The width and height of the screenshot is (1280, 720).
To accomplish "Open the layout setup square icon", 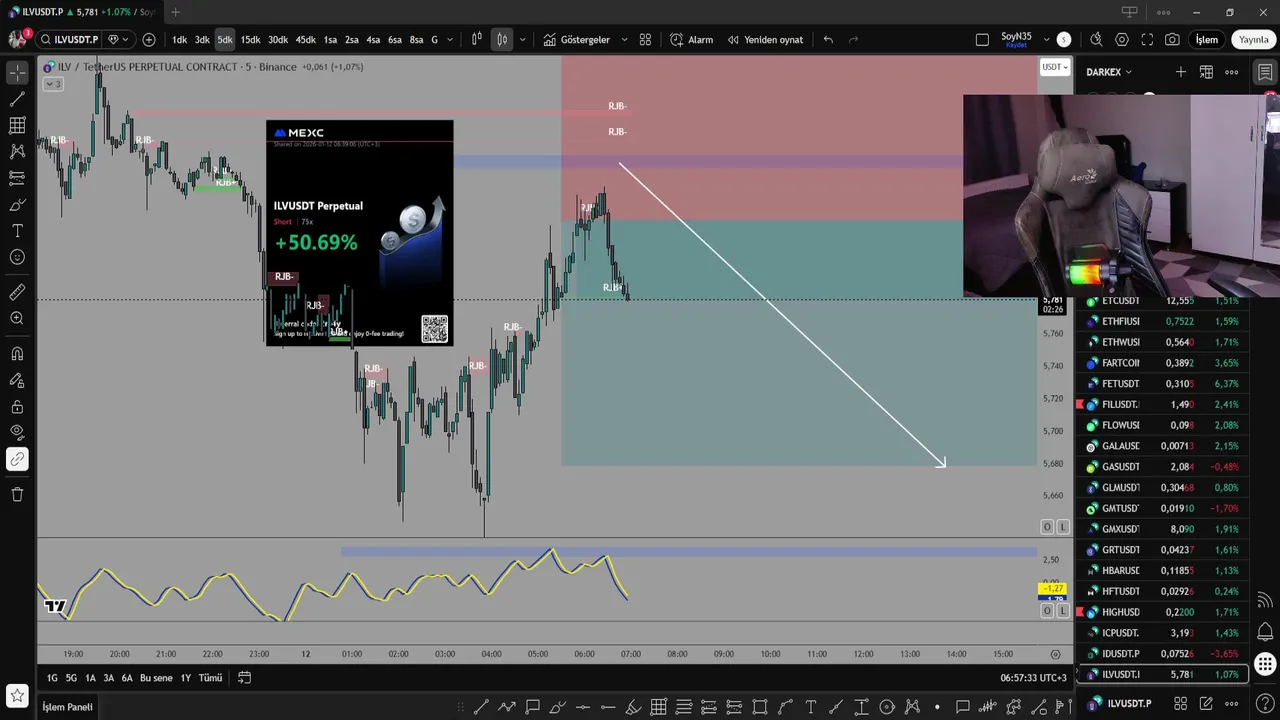I will click(982, 40).
